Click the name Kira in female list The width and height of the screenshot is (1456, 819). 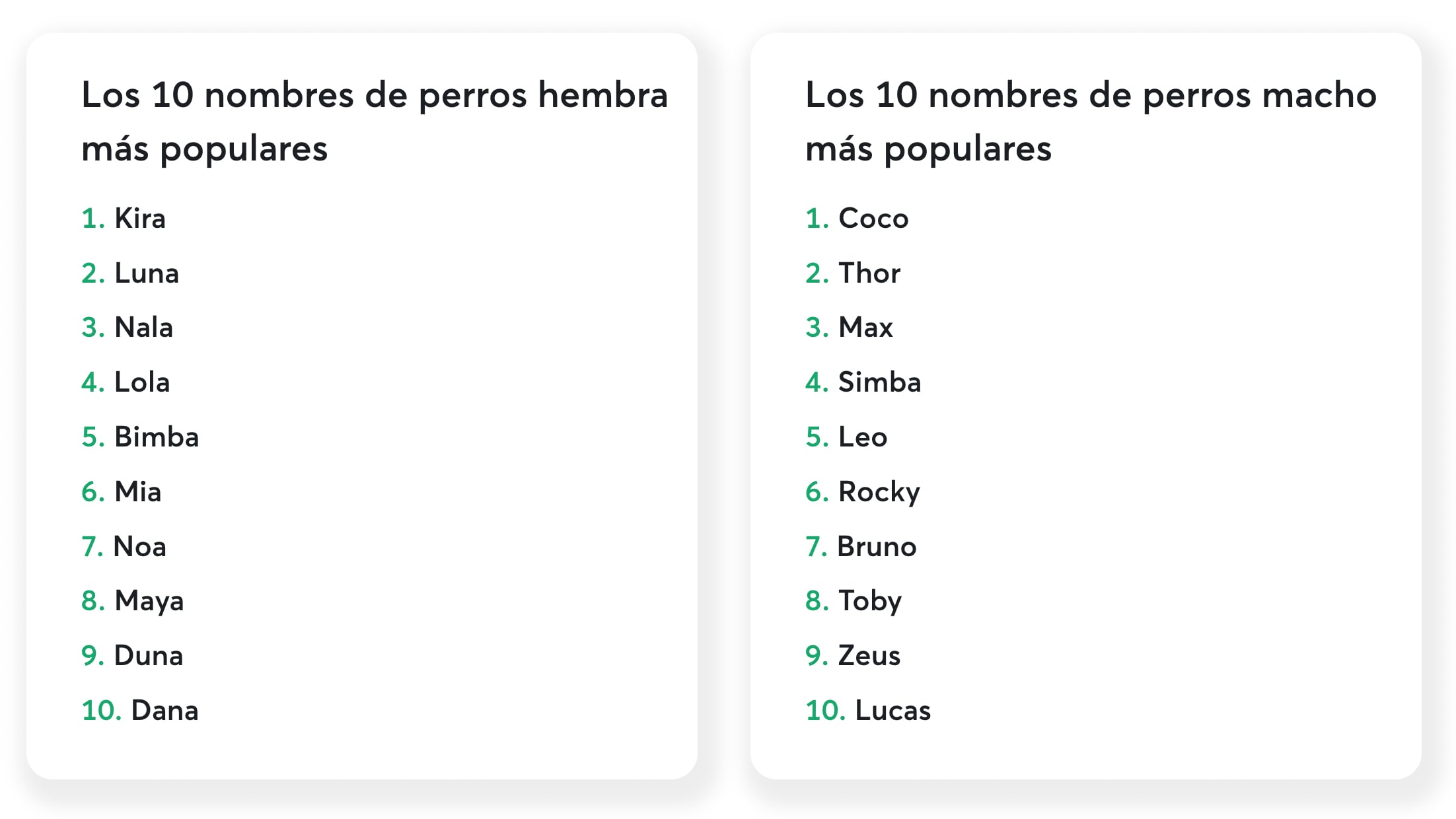point(139,219)
